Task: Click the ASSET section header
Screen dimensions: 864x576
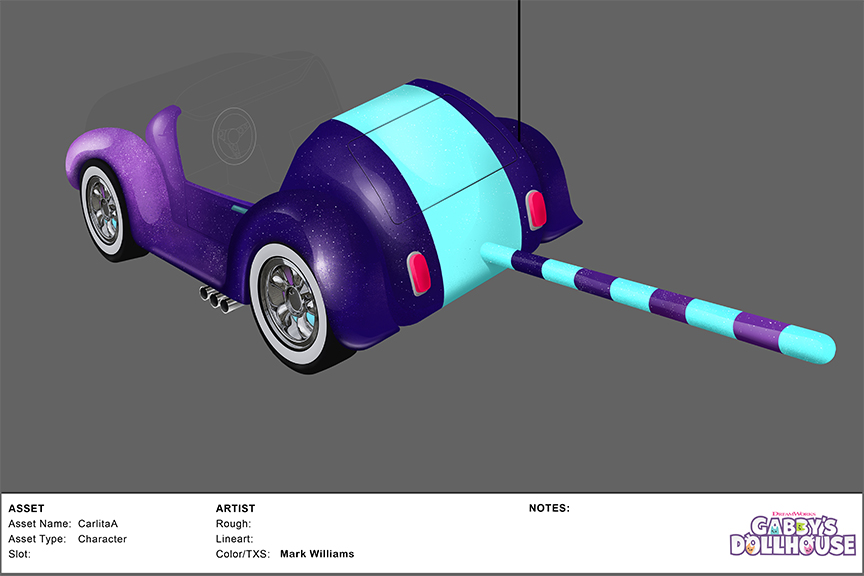Action: (26, 508)
